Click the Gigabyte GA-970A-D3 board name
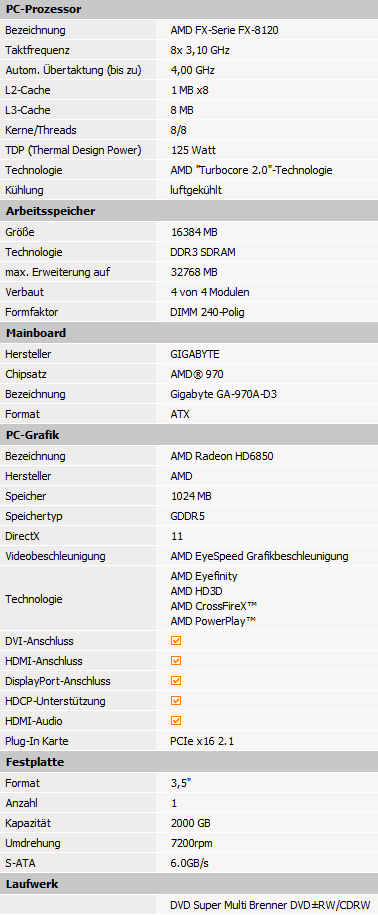 [223, 394]
